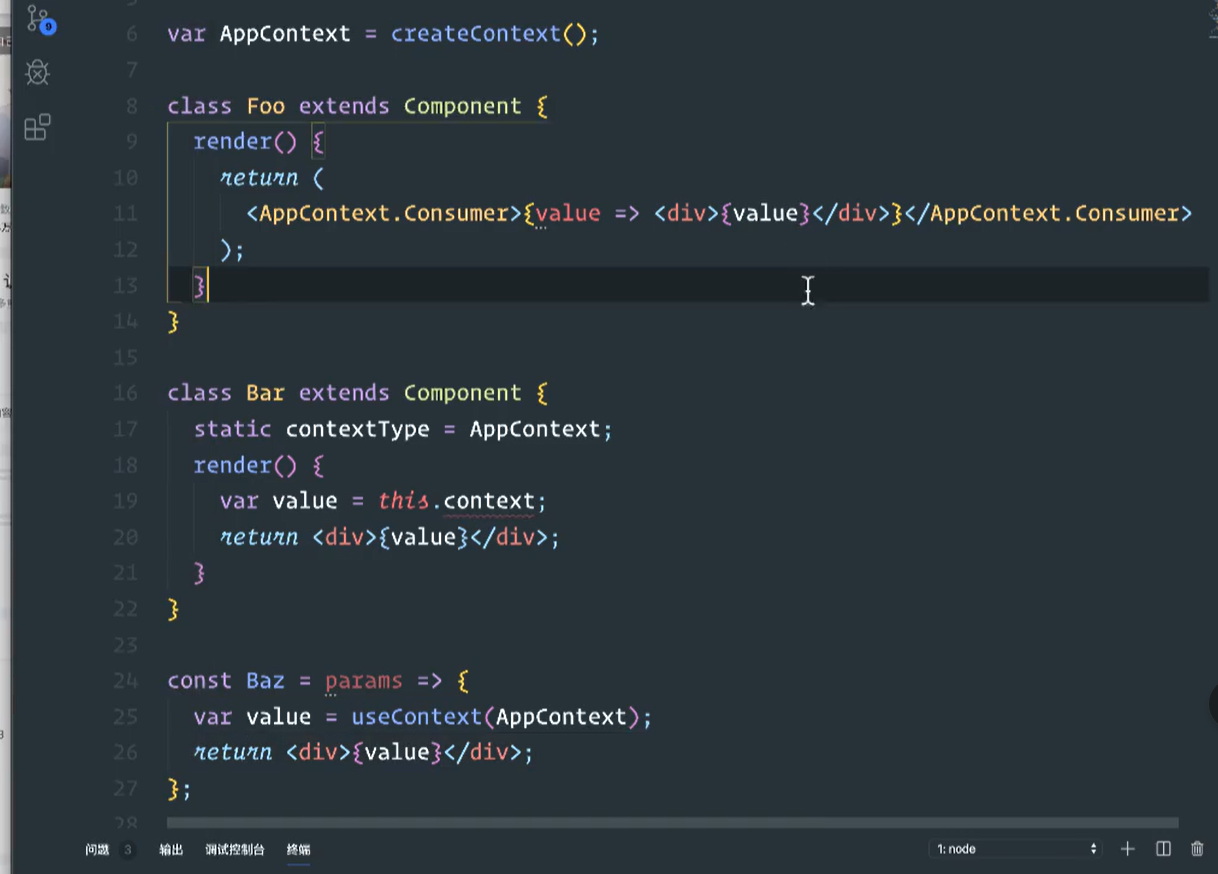Switch to the 输出 (Output) tab

click(x=171, y=850)
